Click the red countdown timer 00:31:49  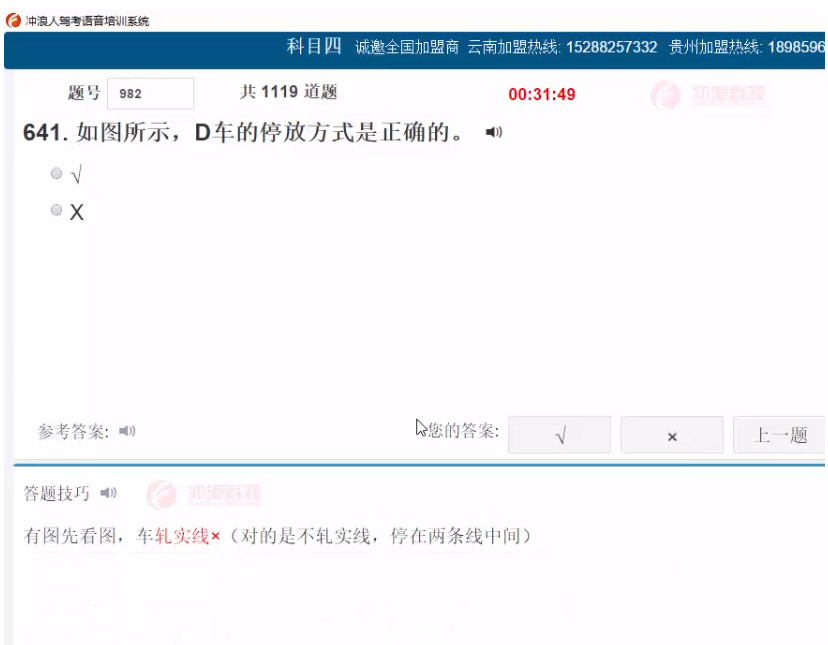click(541, 95)
